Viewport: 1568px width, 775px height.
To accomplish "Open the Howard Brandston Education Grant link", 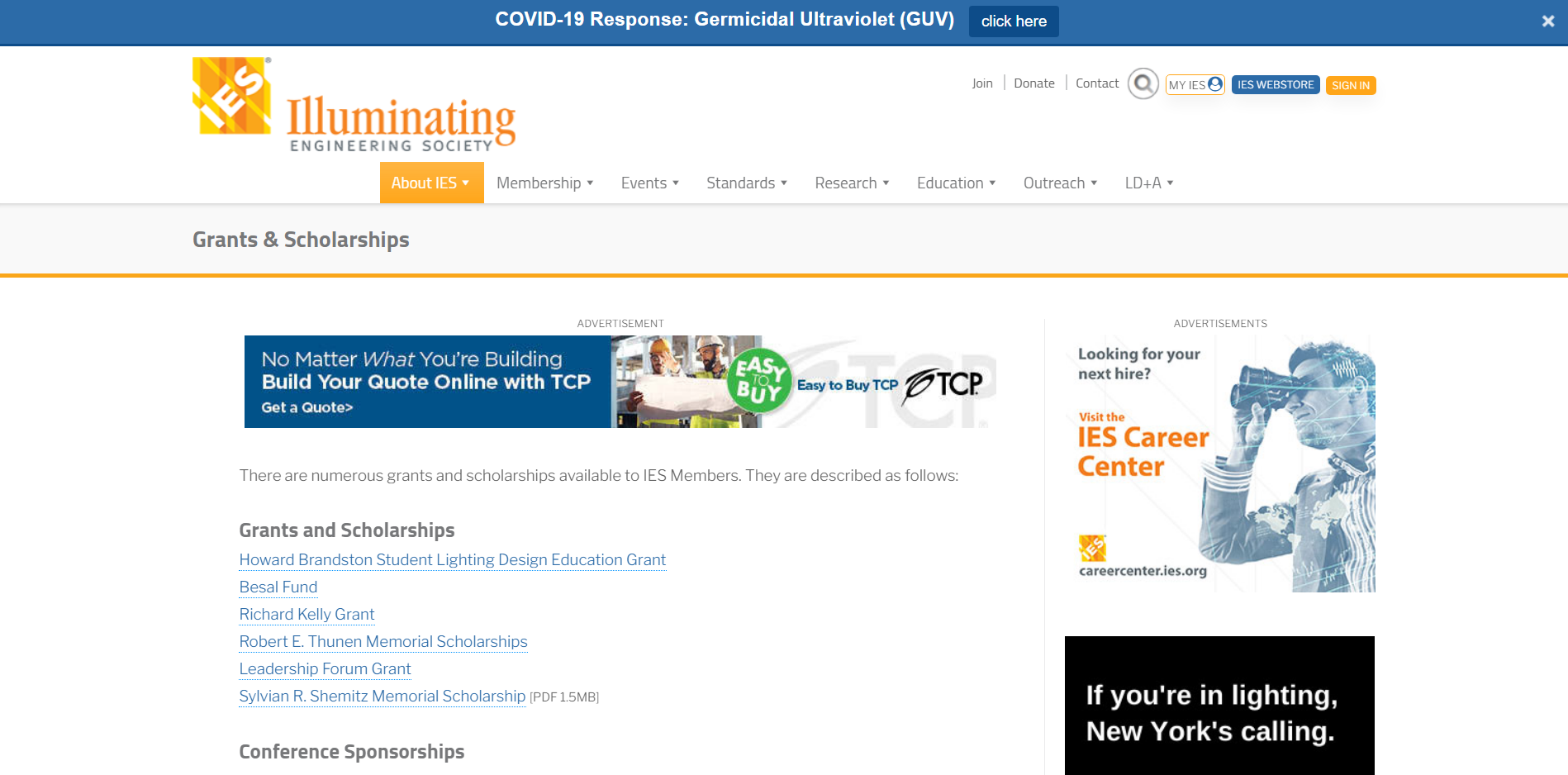I will point(452,560).
